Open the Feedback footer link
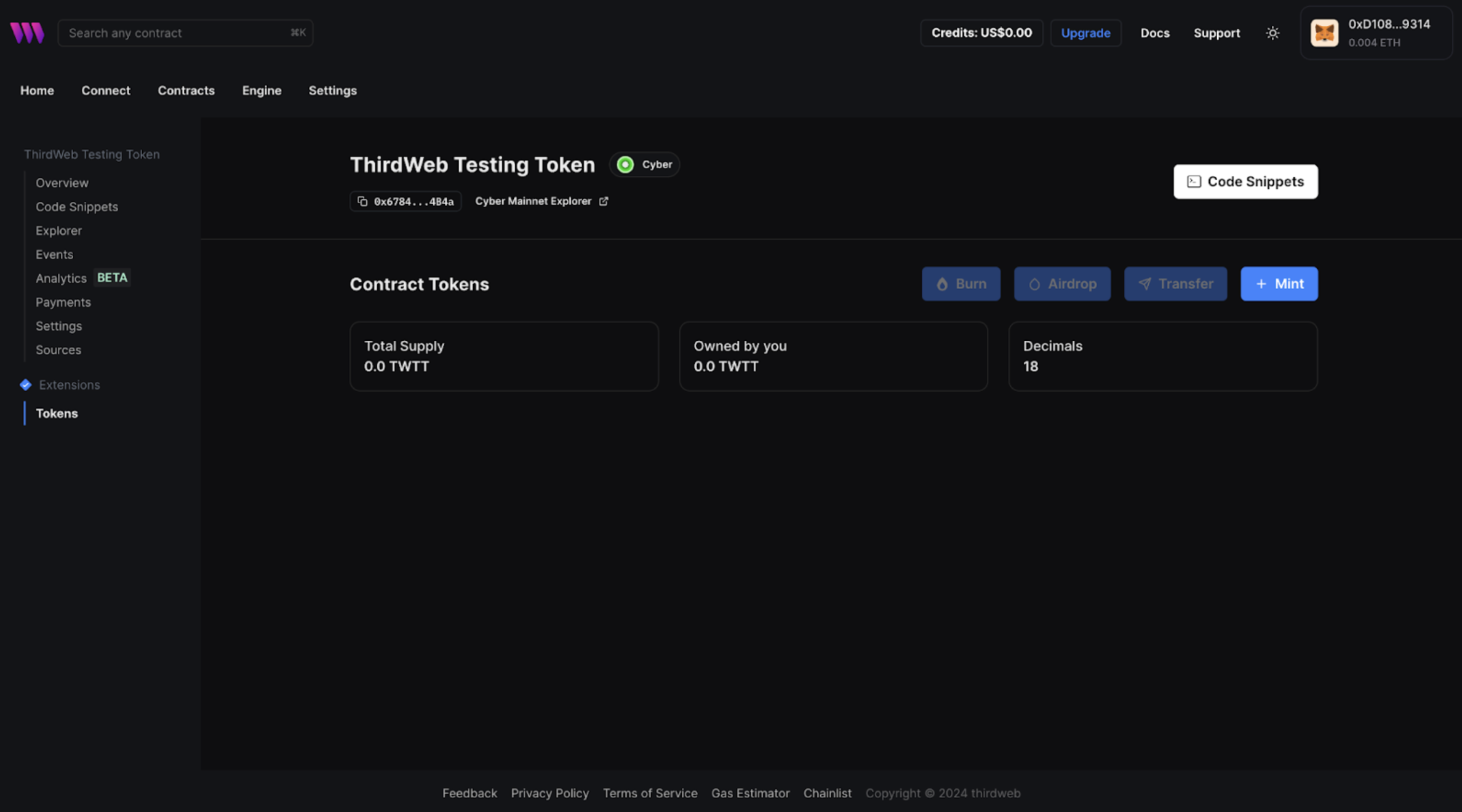Screen dimensions: 1462x812 pyautogui.click(x=469, y=793)
